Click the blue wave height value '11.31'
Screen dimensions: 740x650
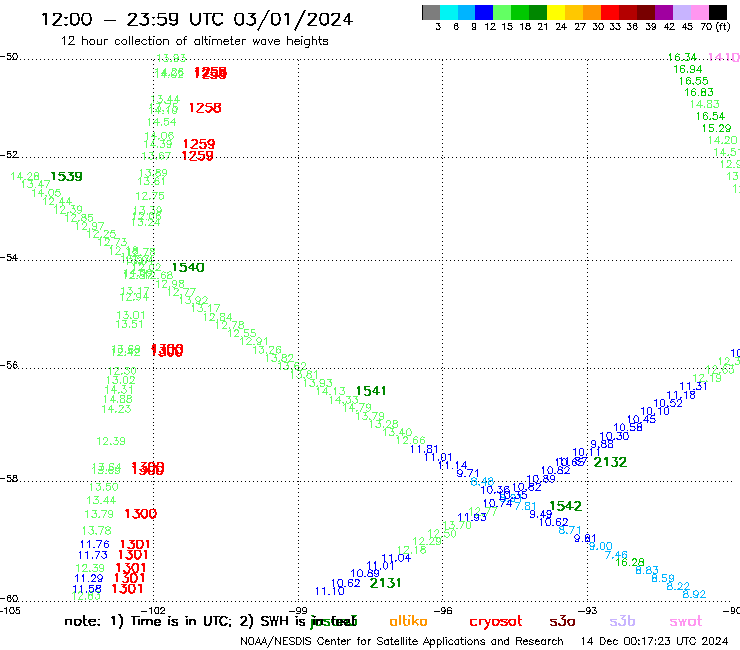[693, 386]
